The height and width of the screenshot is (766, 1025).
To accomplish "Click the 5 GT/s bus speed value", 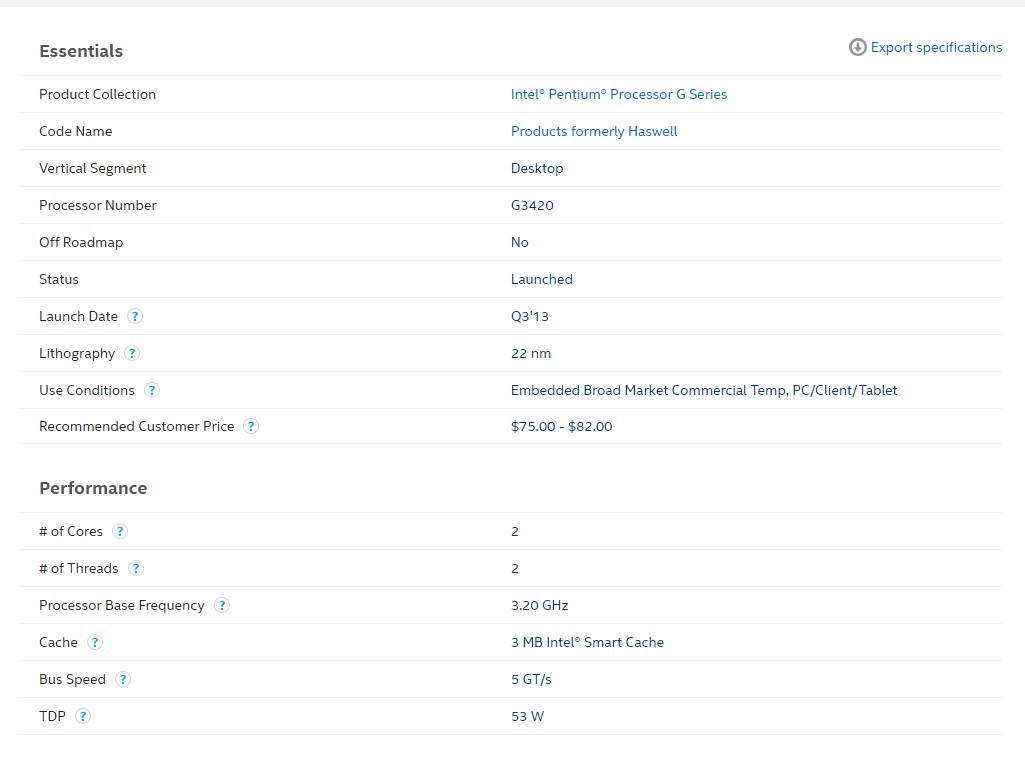I will [531, 679].
